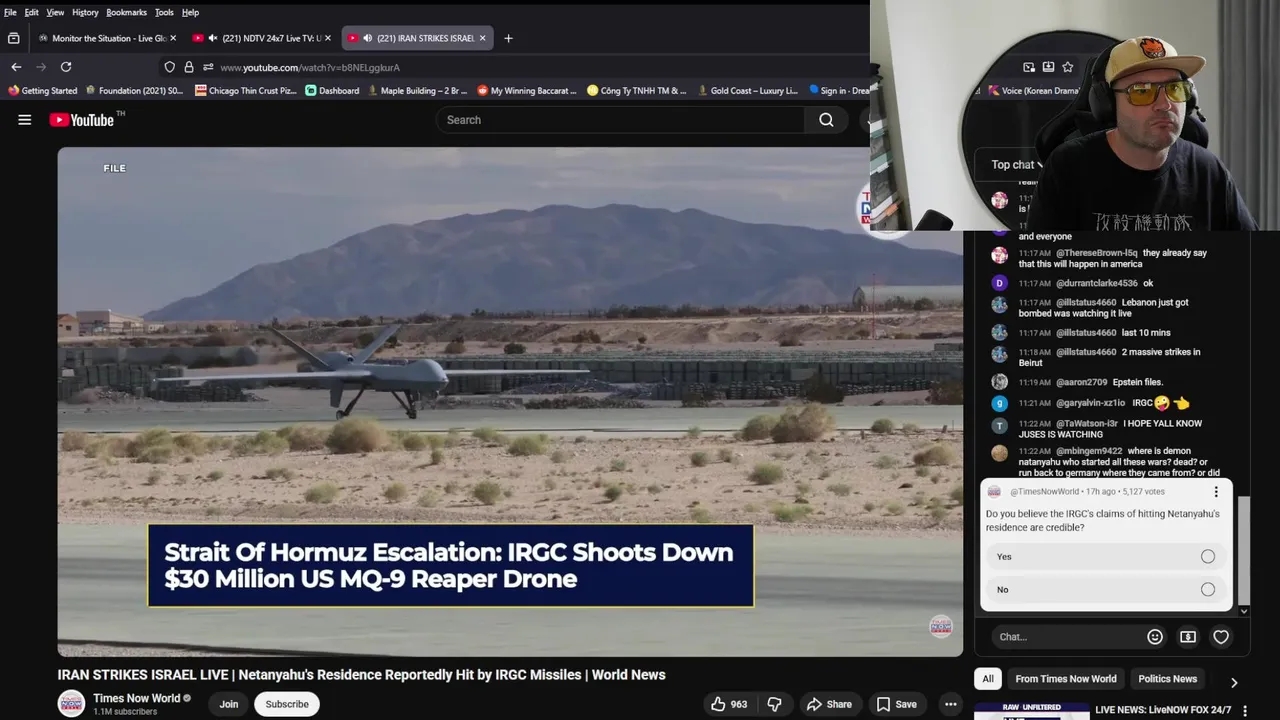
Task: Open the Getting Started bookmark
Action: (x=42, y=91)
